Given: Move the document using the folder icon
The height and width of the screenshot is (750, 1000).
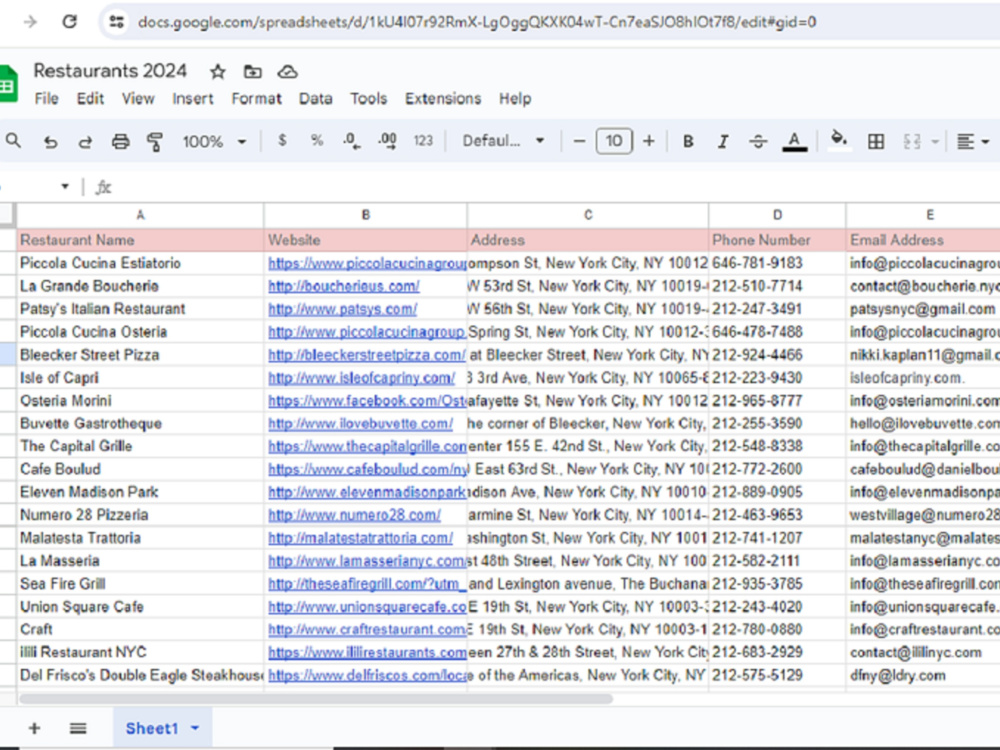Looking at the screenshot, I should [253, 71].
